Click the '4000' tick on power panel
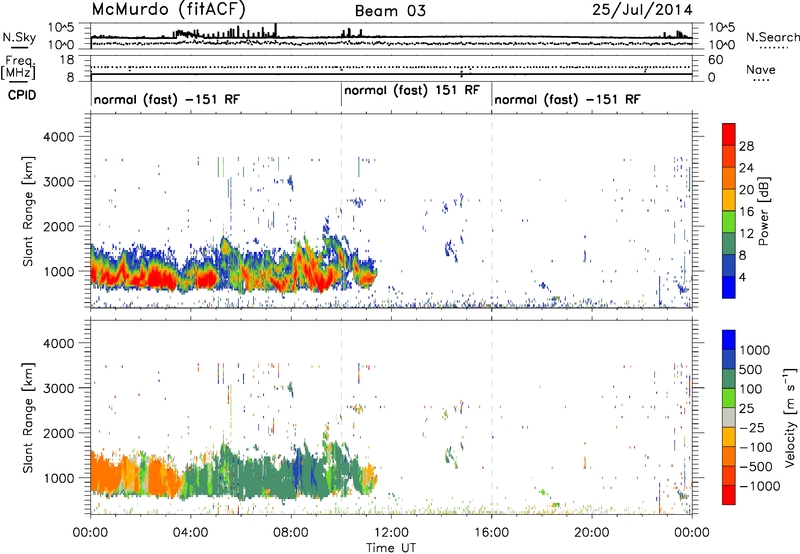800x554 pixels. 58,137
